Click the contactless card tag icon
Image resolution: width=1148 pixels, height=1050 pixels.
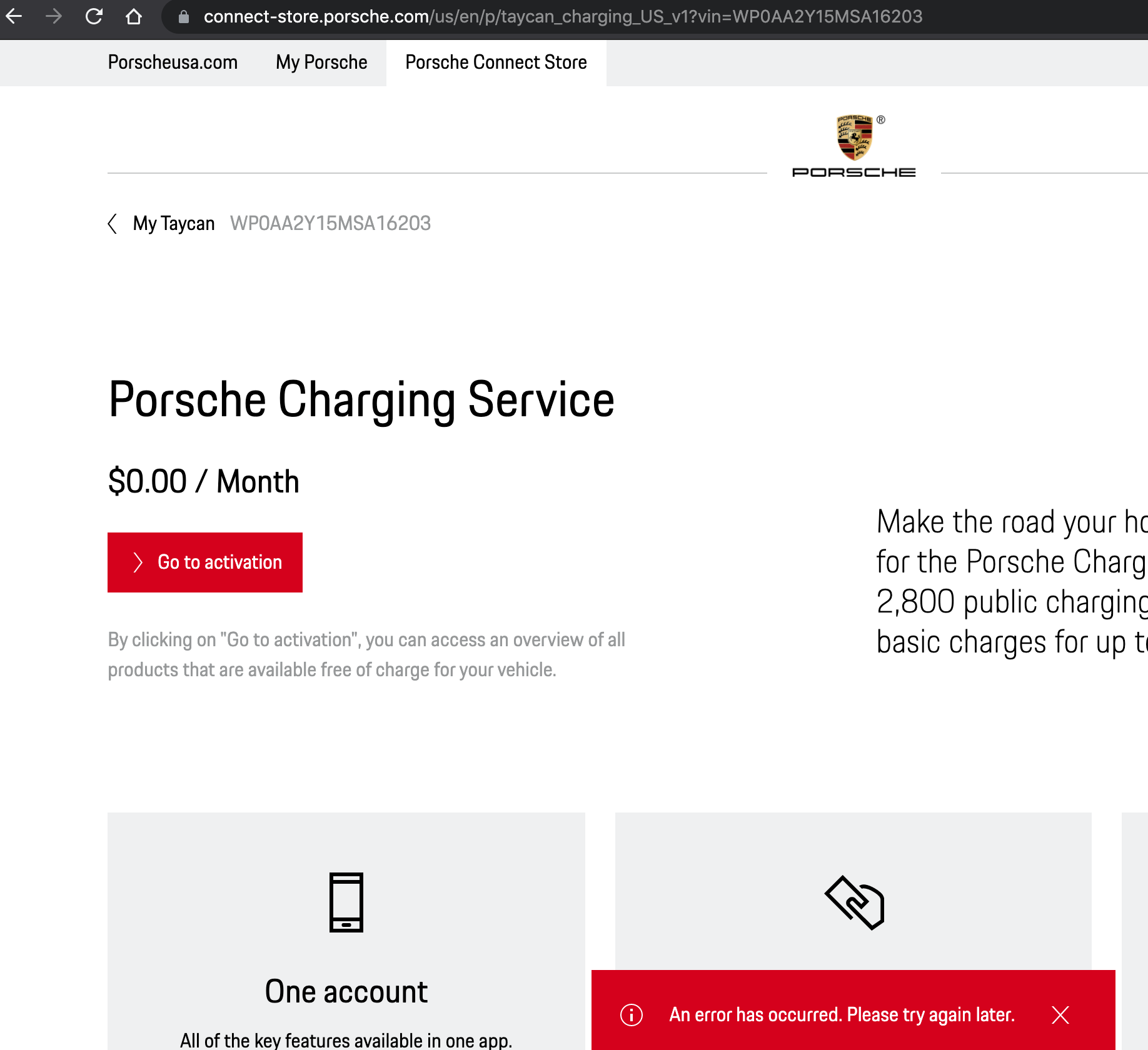tap(854, 902)
